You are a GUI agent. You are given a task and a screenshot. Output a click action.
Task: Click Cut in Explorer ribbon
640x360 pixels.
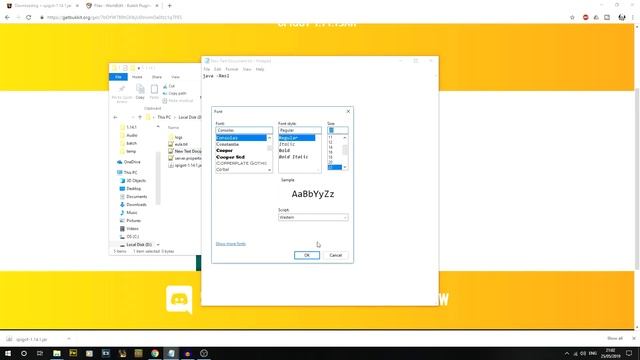(x=169, y=86)
